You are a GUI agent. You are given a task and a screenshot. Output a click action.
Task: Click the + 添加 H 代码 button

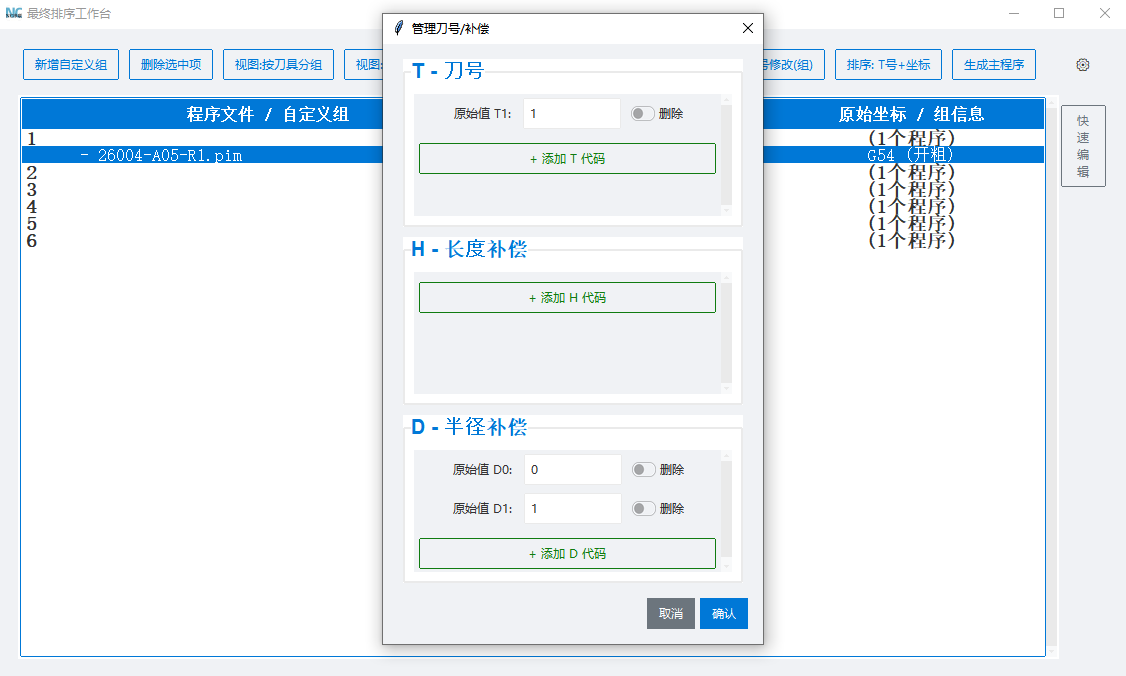point(567,297)
